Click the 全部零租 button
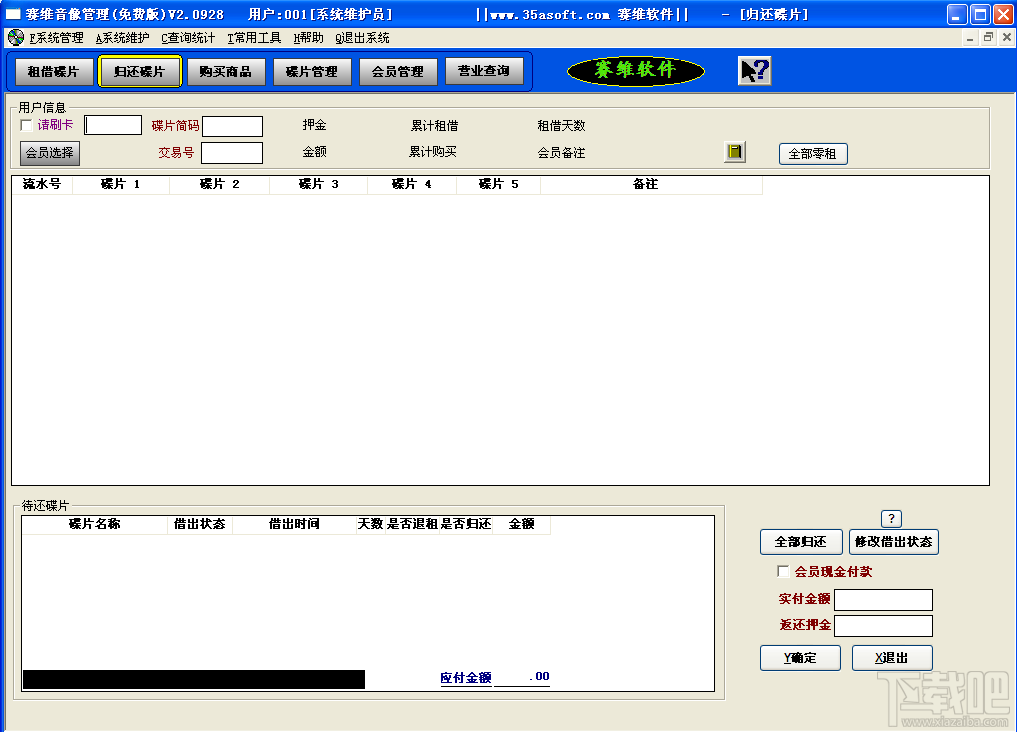1017x732 pixels. (x=813, y=154)
